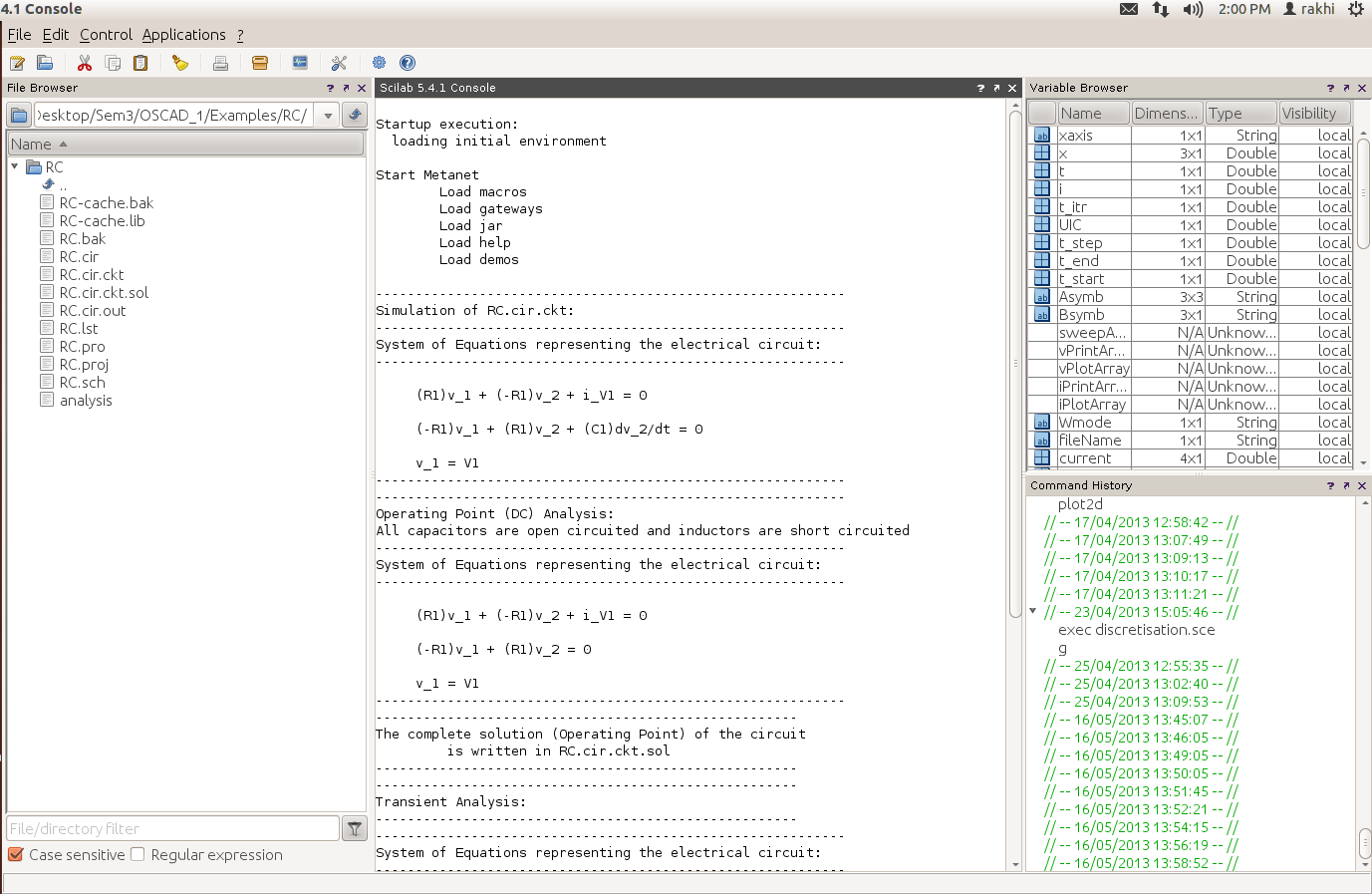Select the plot2d history entry

(1080, 503)
